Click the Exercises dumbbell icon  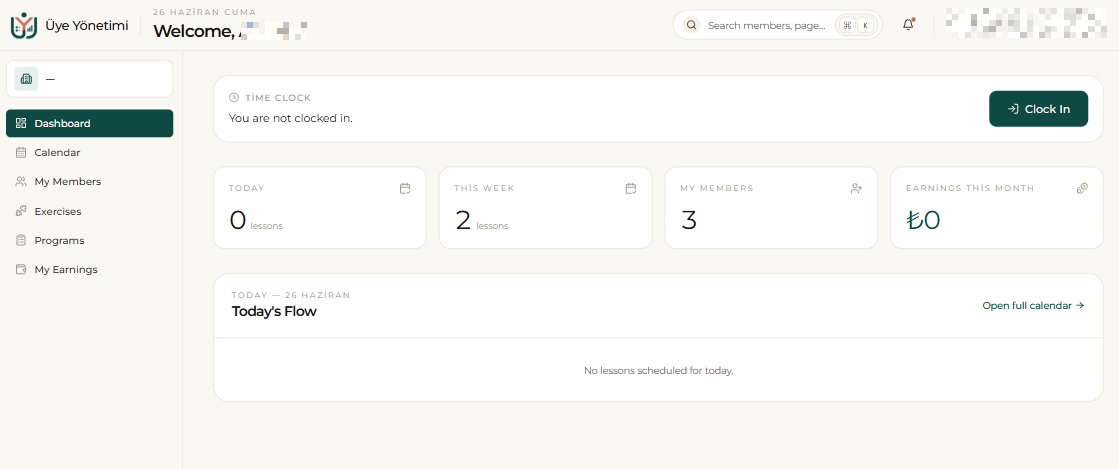click(x=21, y=211)
